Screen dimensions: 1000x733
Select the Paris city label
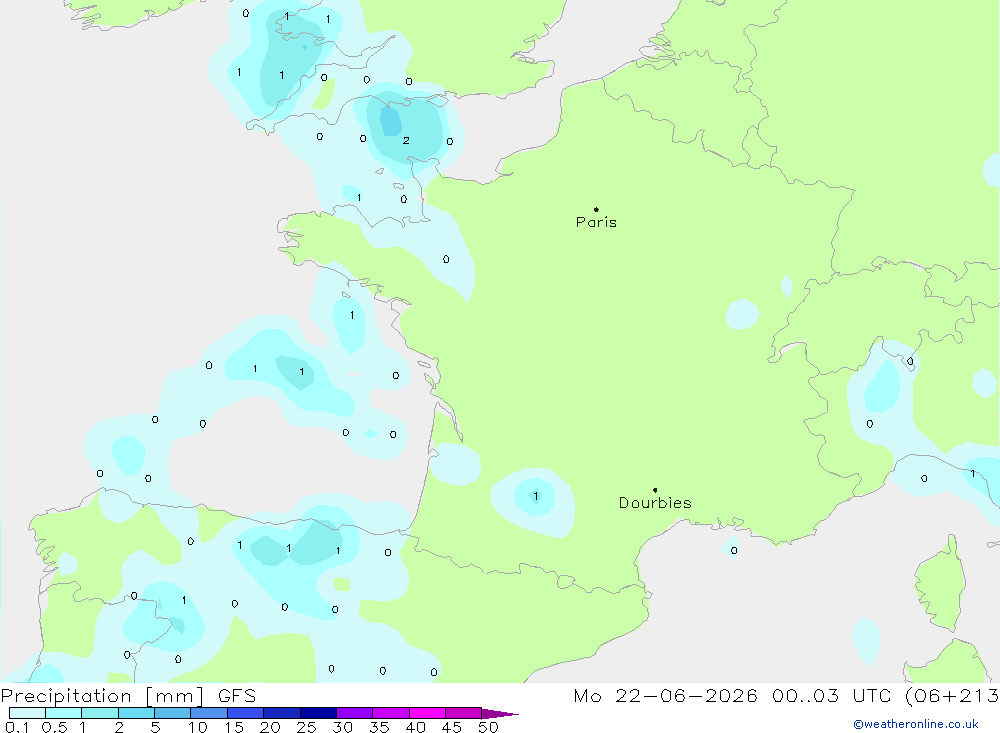(x=596, y=222)
